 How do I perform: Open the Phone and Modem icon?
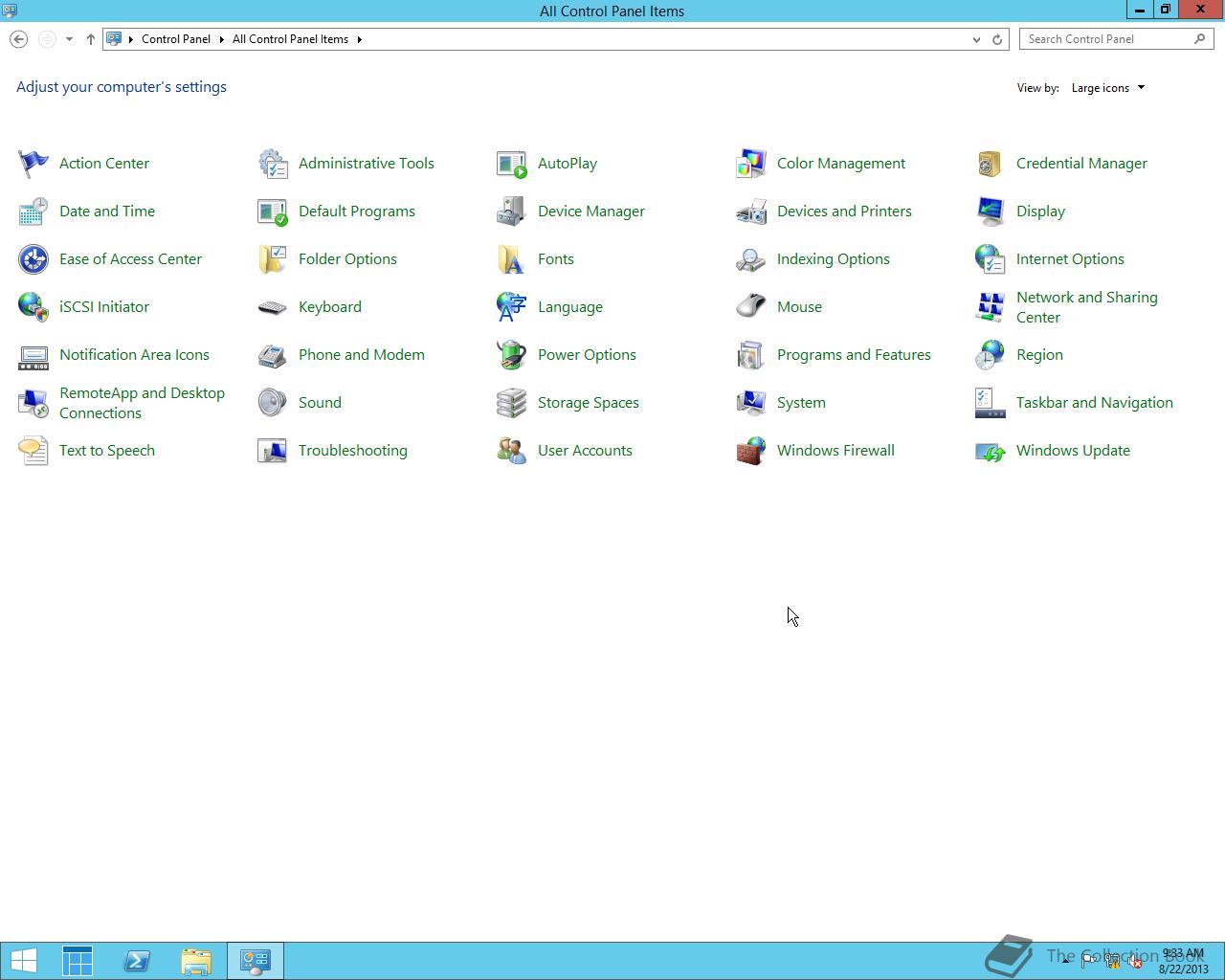click(x=273, y=355)
